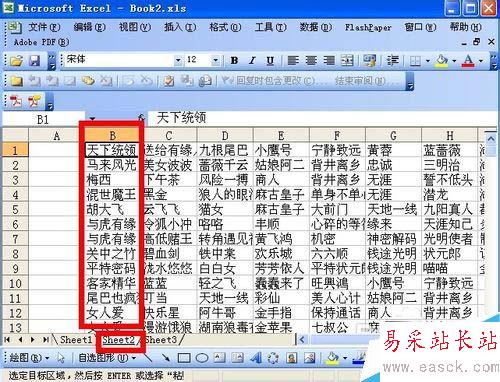The height and width of the screenshot is (382, 500).
Task: Switch to Sheet1 tab
Action: (x=76, y=340)
